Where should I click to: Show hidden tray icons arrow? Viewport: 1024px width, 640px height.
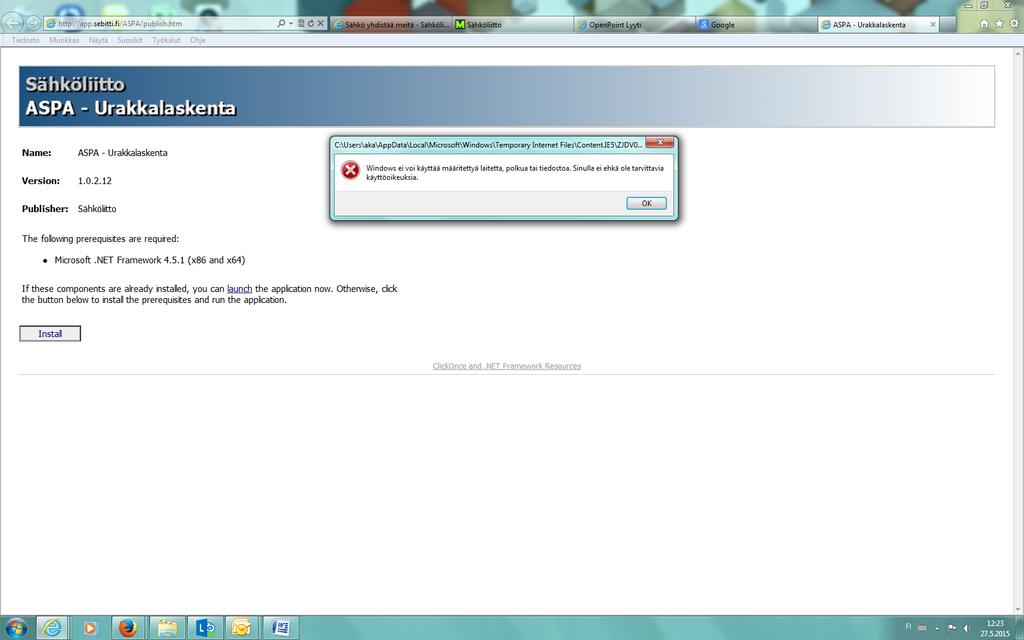point(938,628)
